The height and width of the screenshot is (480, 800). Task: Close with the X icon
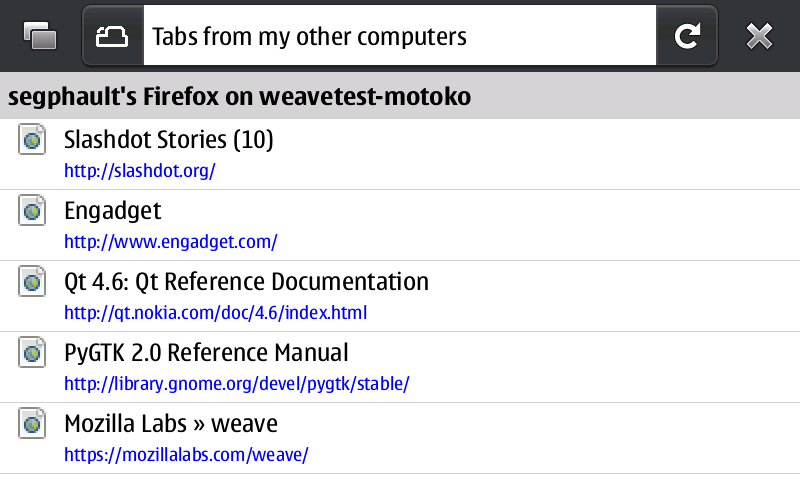[x=759, y=36]
